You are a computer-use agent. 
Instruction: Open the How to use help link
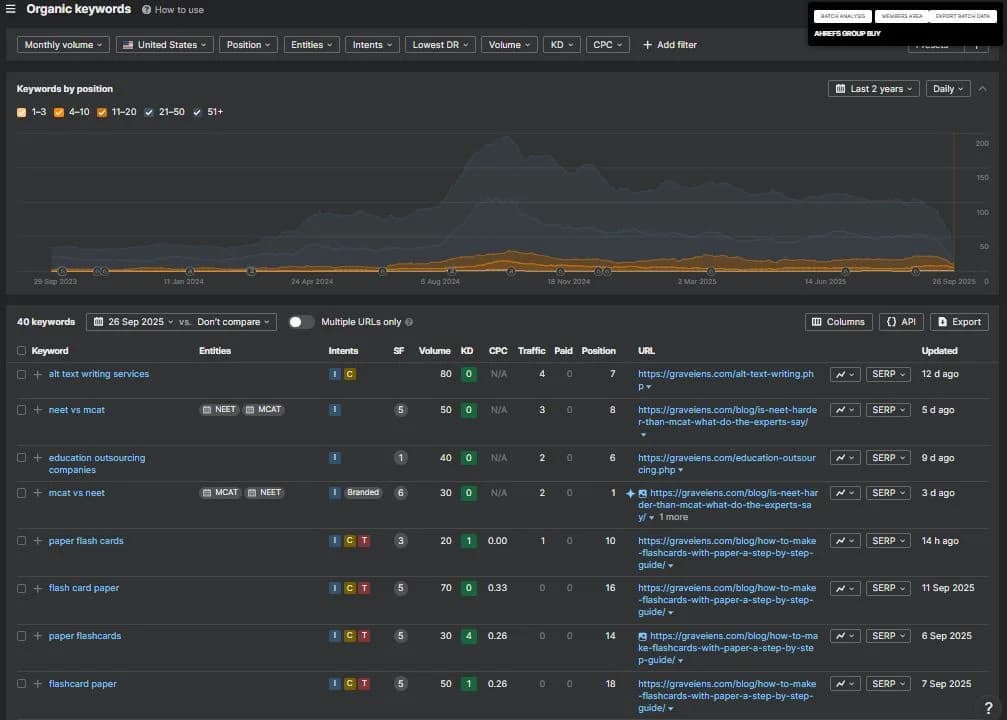pos(173,10)
